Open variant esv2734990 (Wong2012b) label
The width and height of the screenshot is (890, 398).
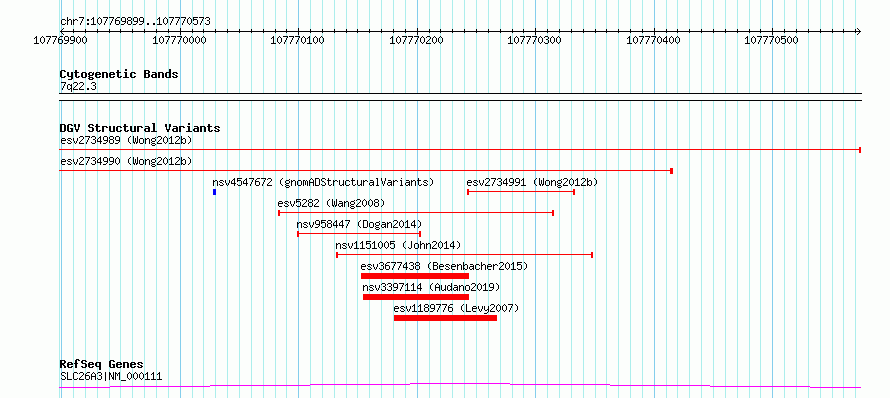[126, 161]
